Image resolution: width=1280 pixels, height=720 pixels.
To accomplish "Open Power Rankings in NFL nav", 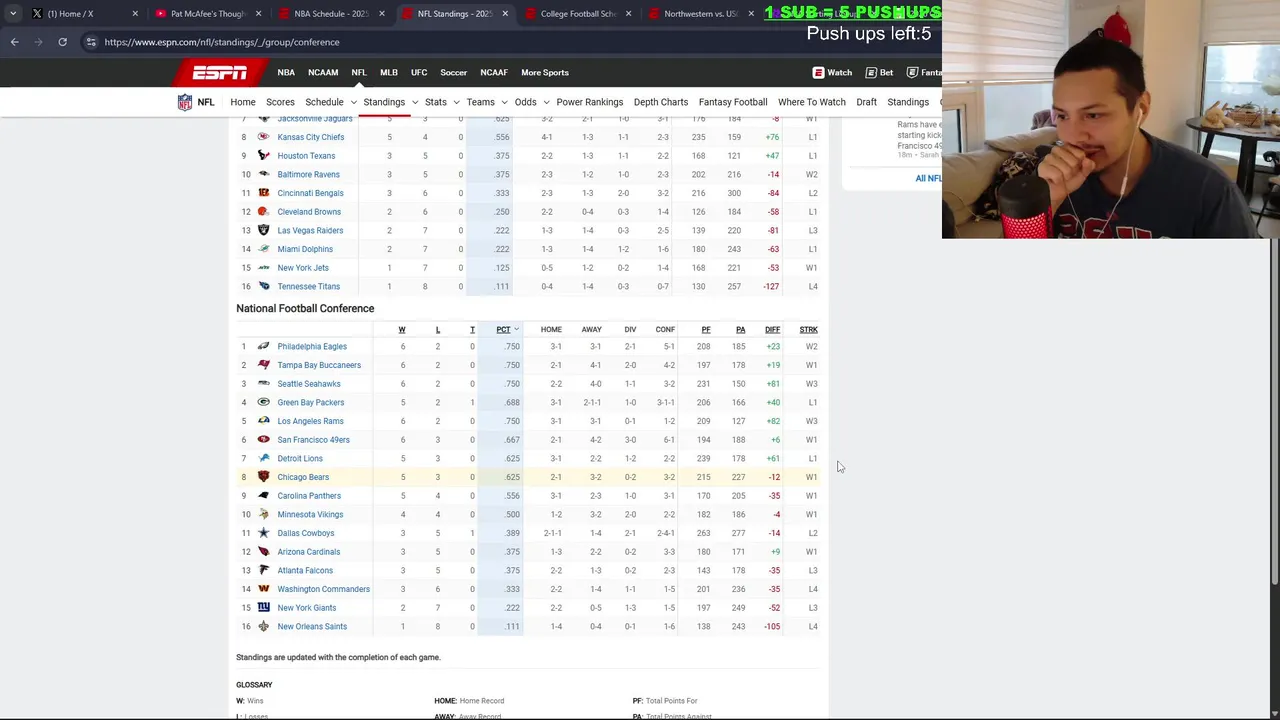I will tap(590, 102).
